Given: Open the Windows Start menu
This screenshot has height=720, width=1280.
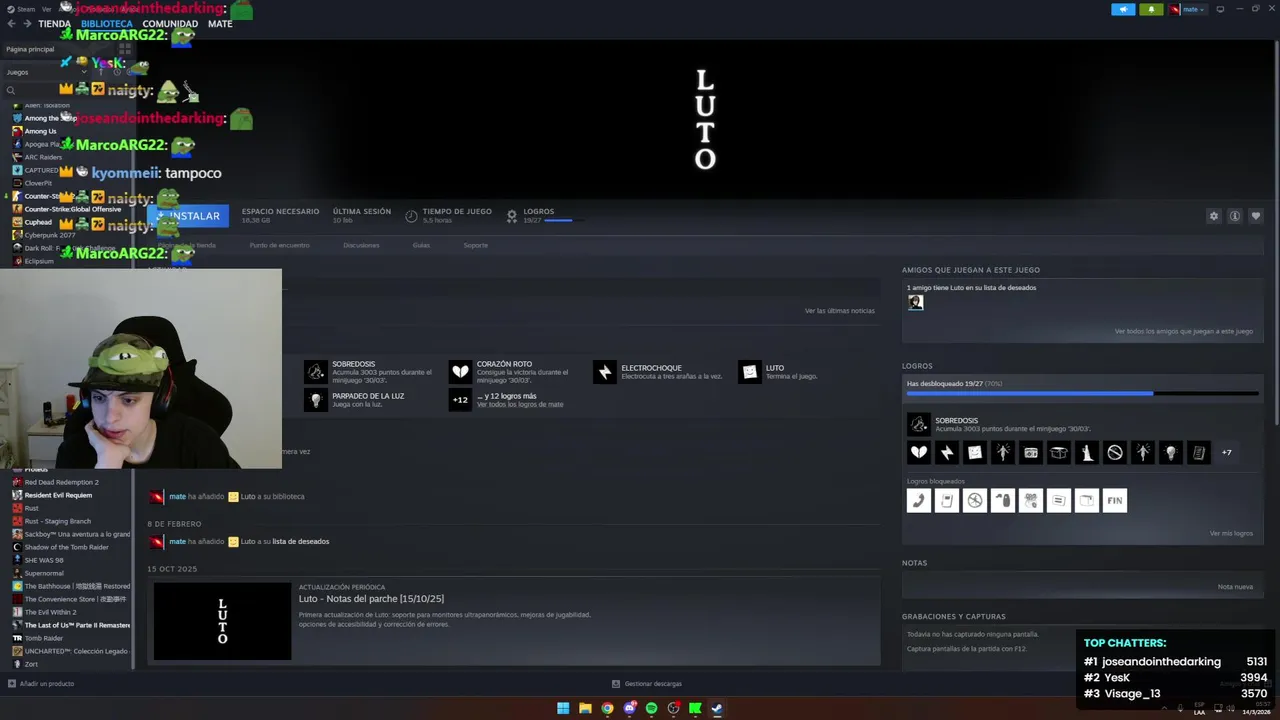Looking at the screenshot, I should [x=563, y=708].
